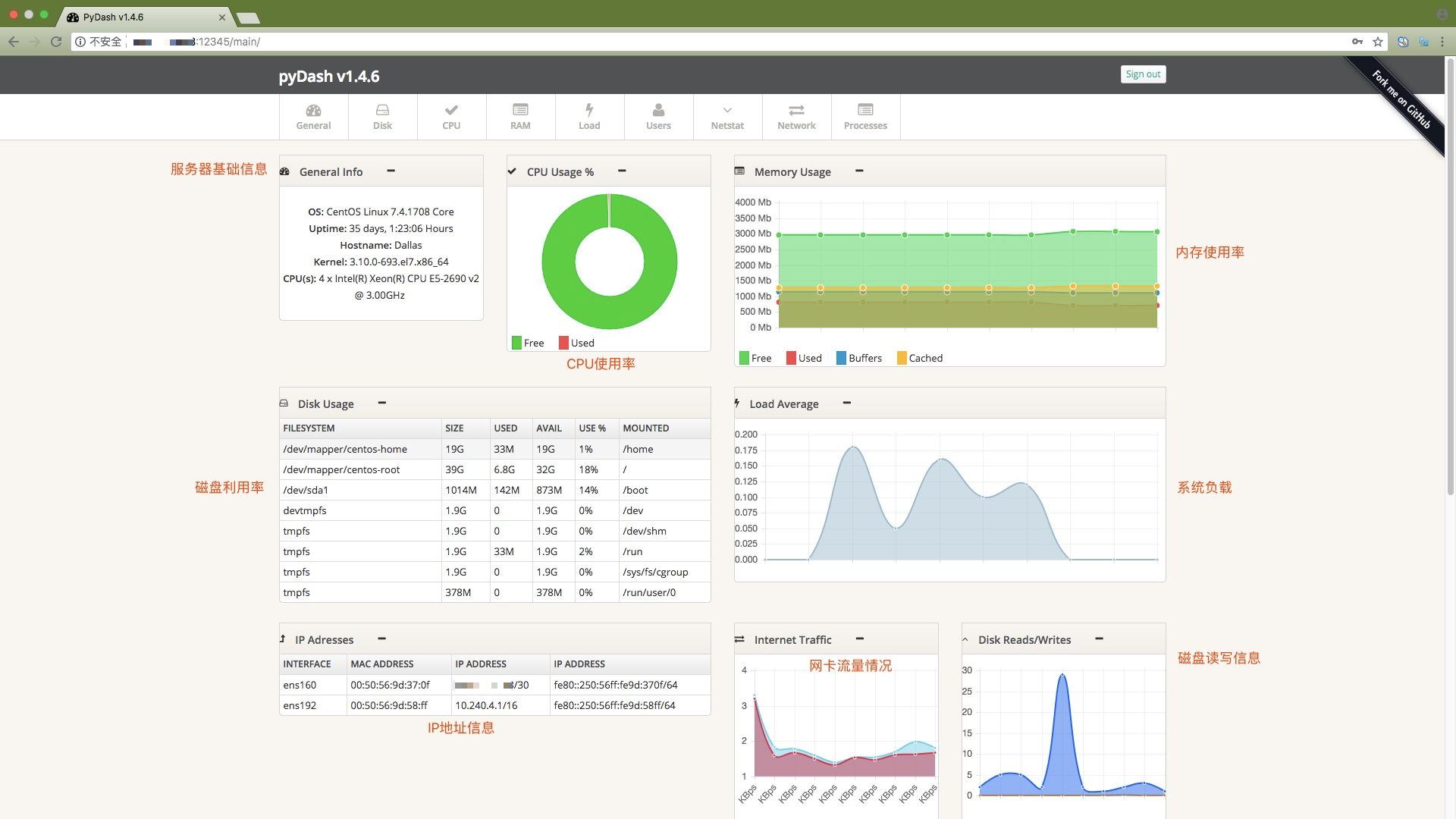
Task: Click the IP Adresses header icon
Action: pyautogui.click(x=282, y=639)
